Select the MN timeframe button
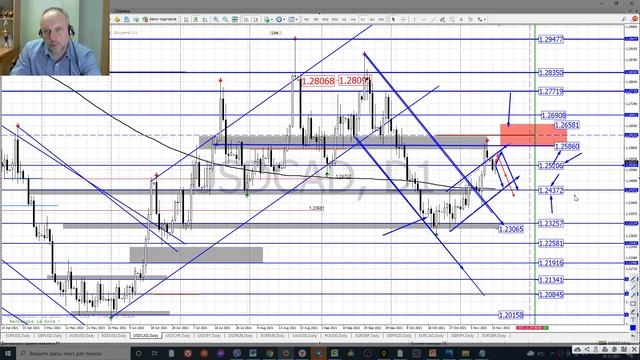Viewport: 640px width, 360px height. point(381,19)
